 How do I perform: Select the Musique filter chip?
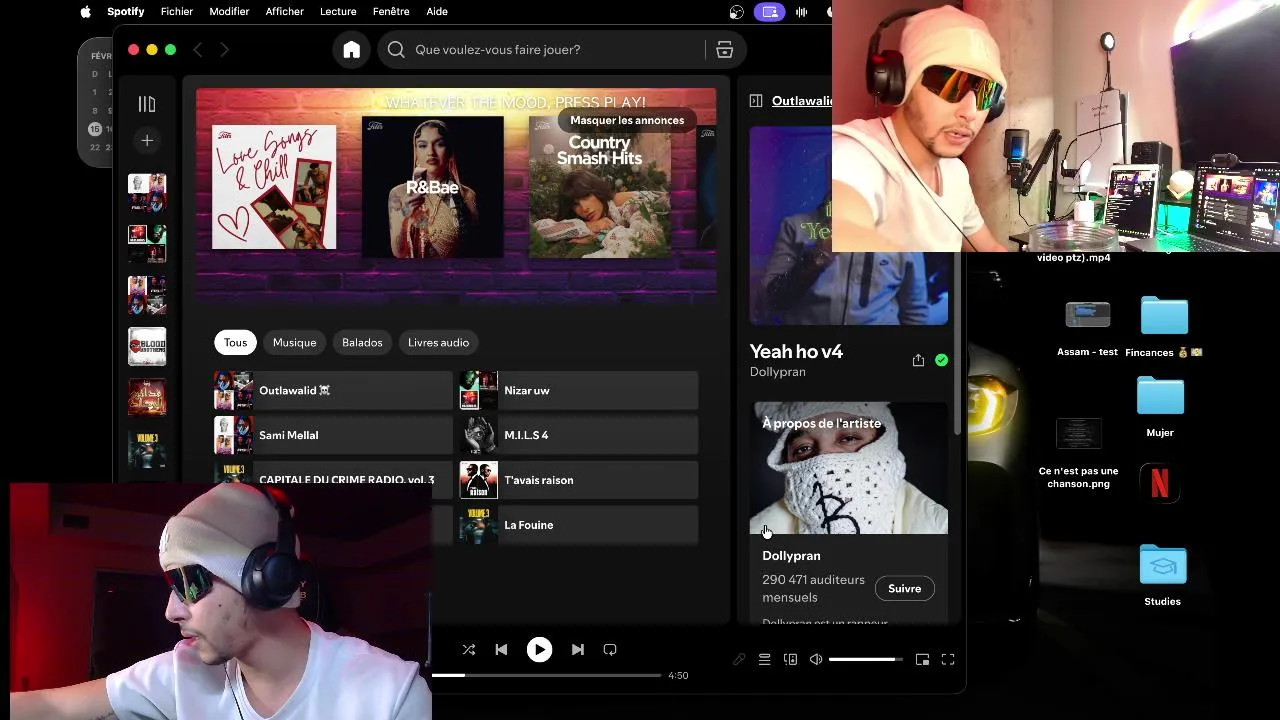coord(294,343)
